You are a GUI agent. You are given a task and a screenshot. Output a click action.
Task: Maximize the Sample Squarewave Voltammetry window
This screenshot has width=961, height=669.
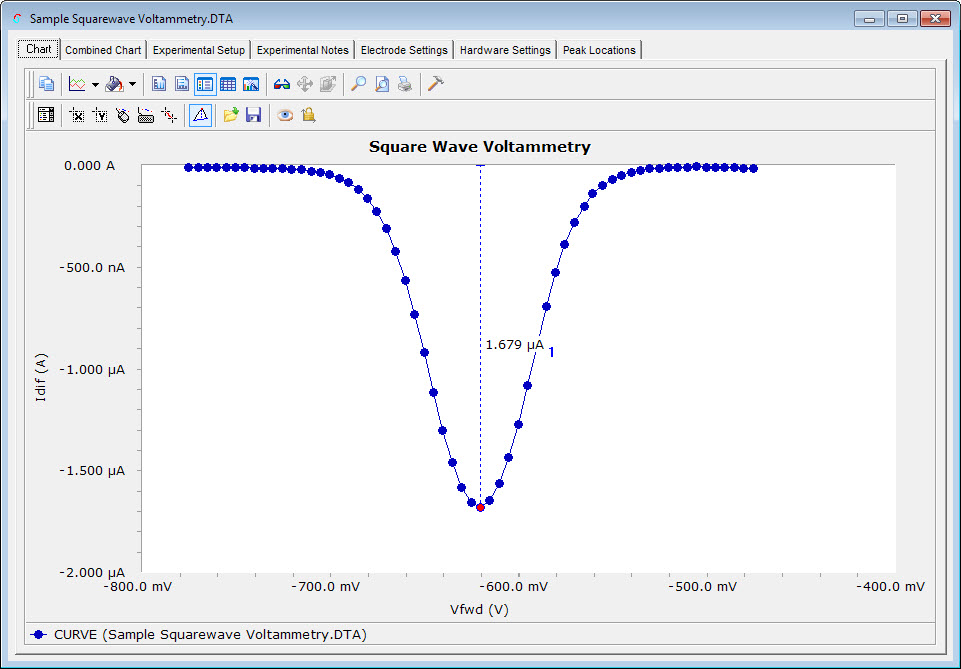point(902,18)
